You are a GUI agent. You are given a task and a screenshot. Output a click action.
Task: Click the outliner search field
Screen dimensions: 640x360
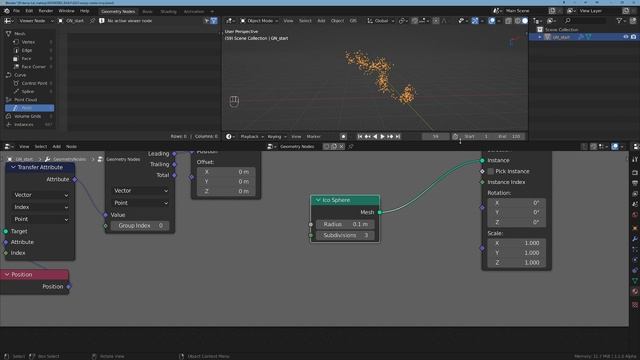[584, 20]
